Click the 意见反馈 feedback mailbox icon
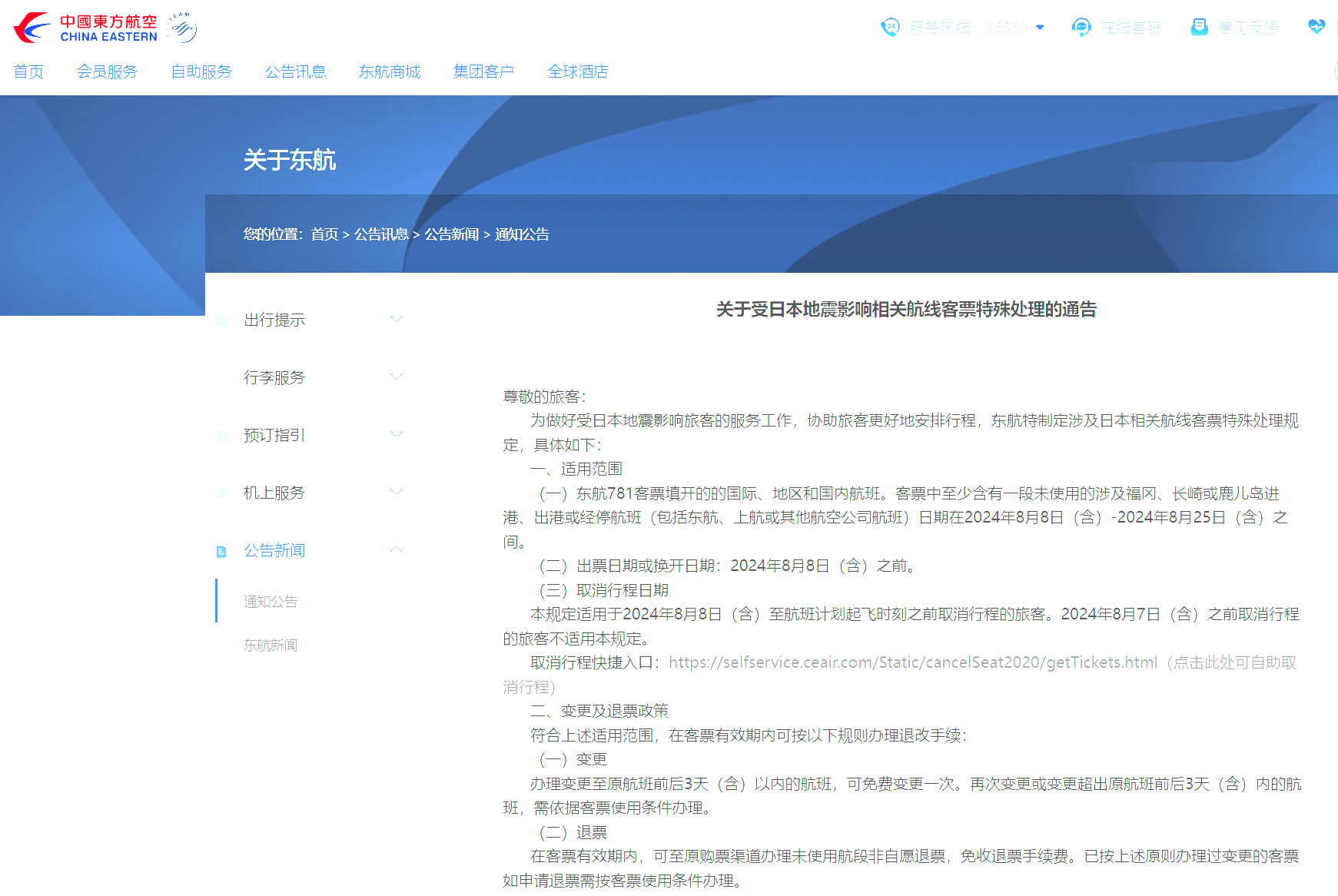 coord(1200,27)
